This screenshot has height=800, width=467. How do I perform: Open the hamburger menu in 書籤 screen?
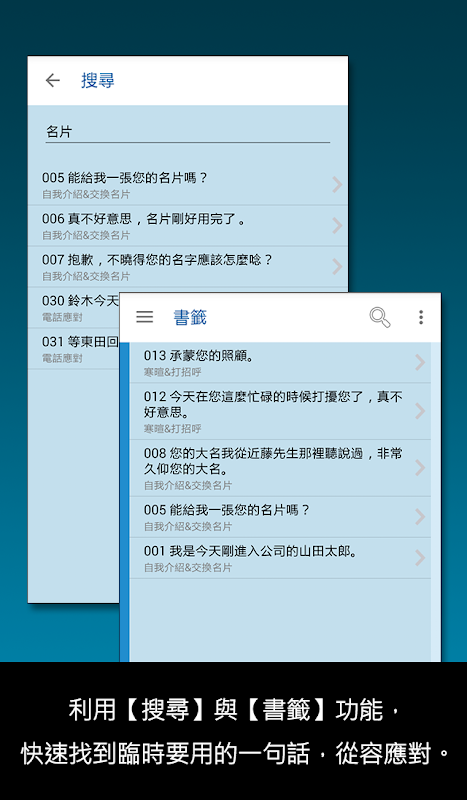(144, 317)
